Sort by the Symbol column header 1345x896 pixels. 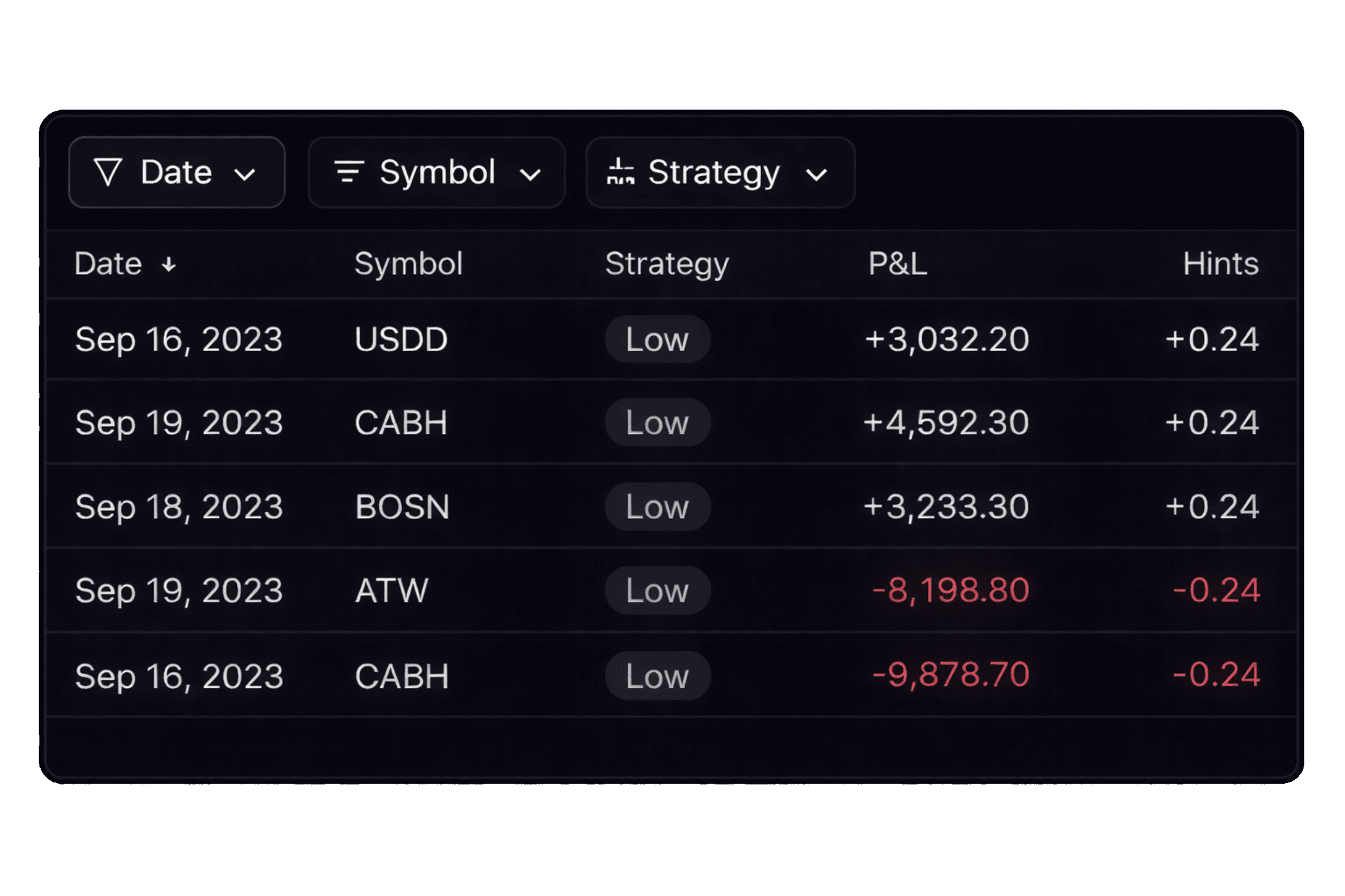pyautogui.click(x=408, y=265)
